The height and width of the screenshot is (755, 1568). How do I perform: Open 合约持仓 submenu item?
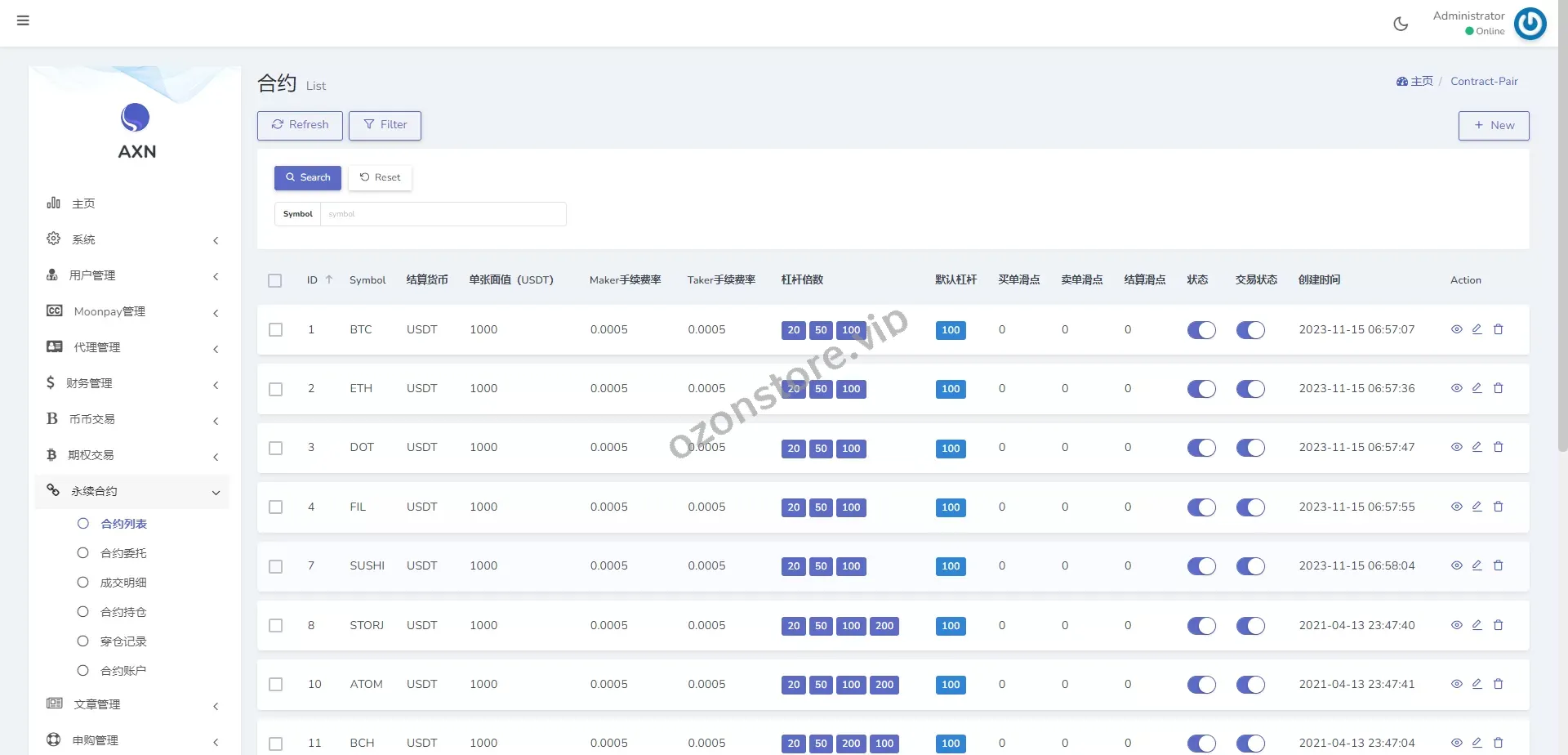point(123,612)
